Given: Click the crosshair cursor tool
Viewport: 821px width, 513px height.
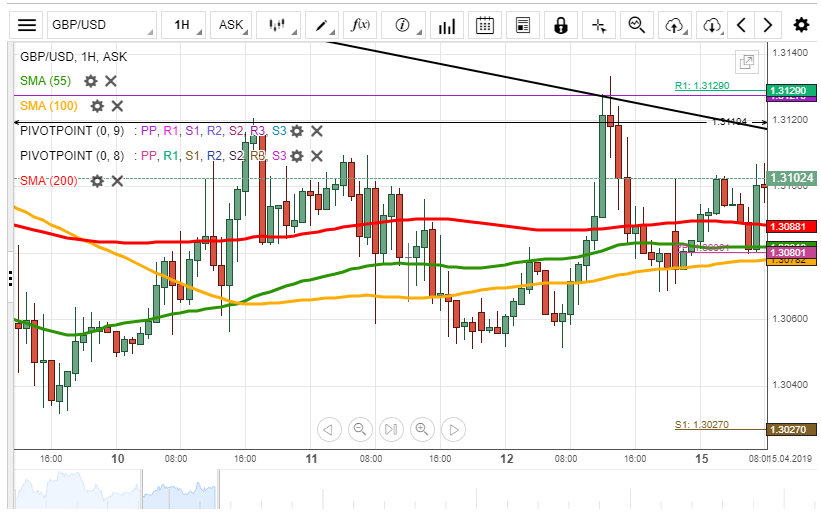Looking at the screenshot, I should pyautogui.click(x=598, y=25).
